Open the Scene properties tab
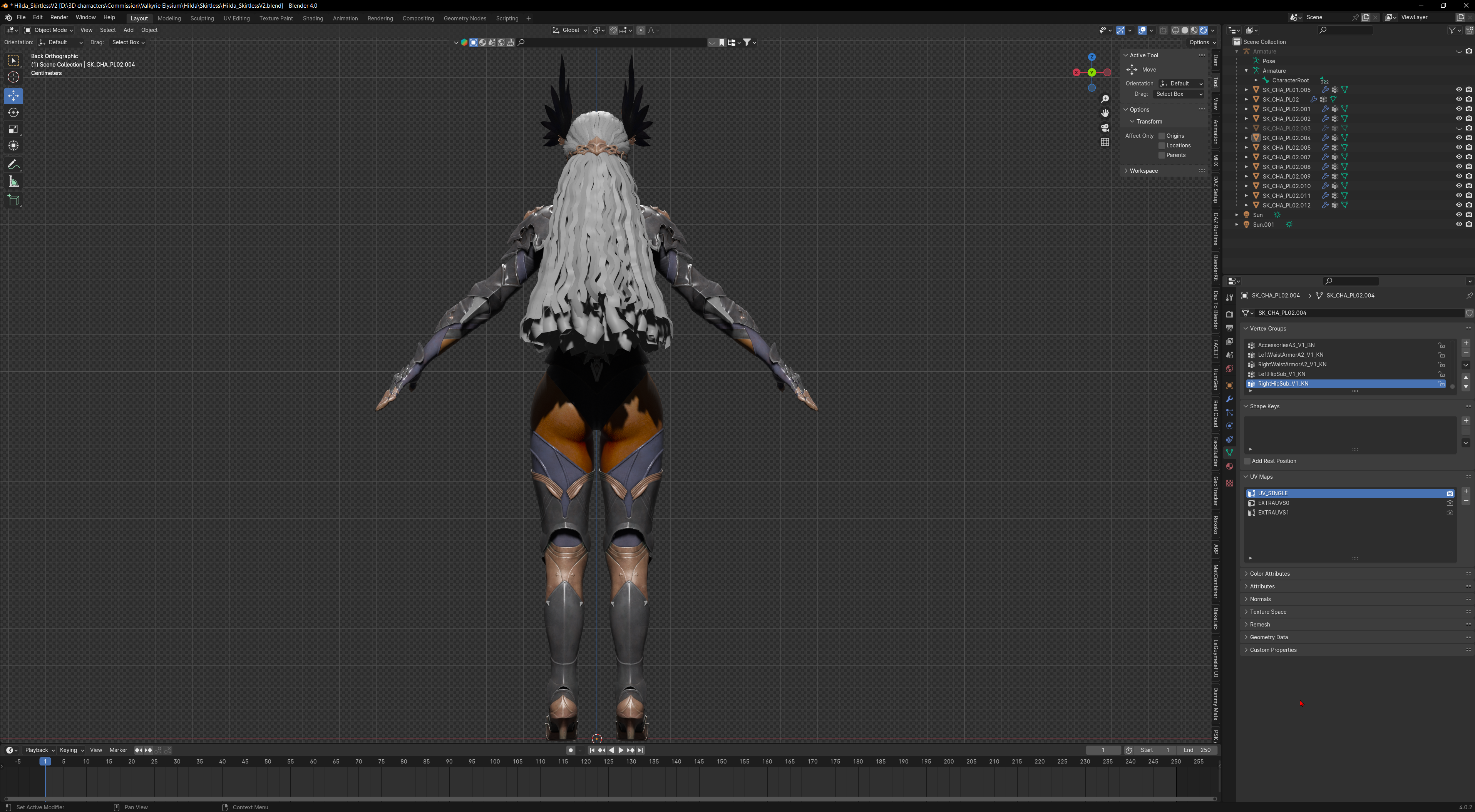Screen dimensions: 1475x812 click(x=1229, y=355)
